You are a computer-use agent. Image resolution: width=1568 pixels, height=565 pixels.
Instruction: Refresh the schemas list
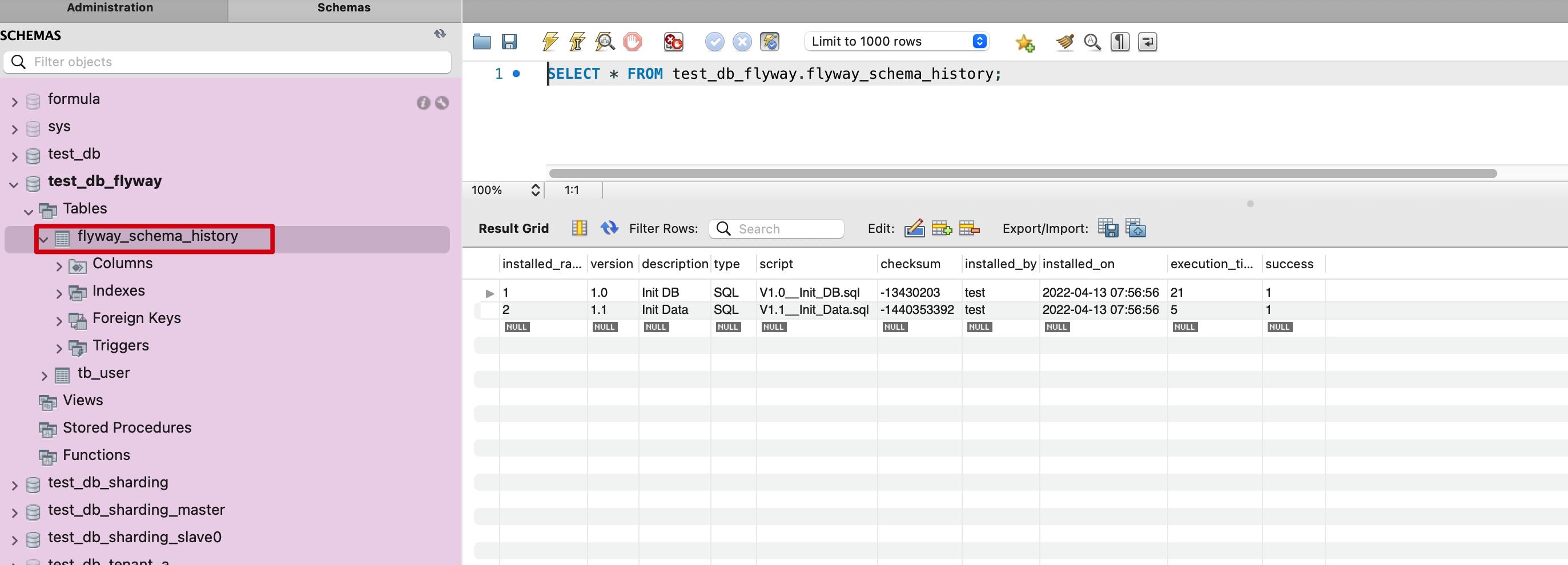click(x=440, y=34)
